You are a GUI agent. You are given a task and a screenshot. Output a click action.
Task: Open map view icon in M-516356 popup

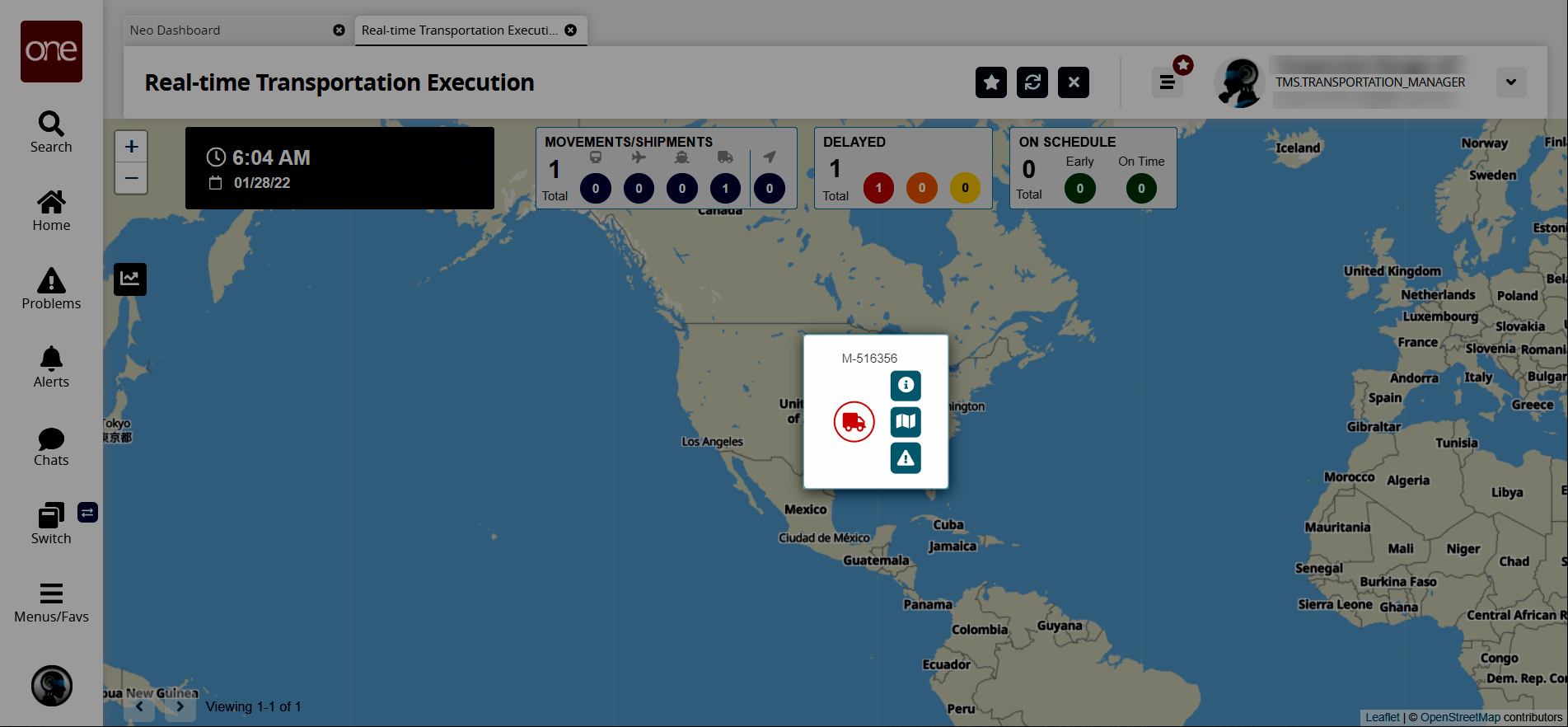(x=906, y=421)
